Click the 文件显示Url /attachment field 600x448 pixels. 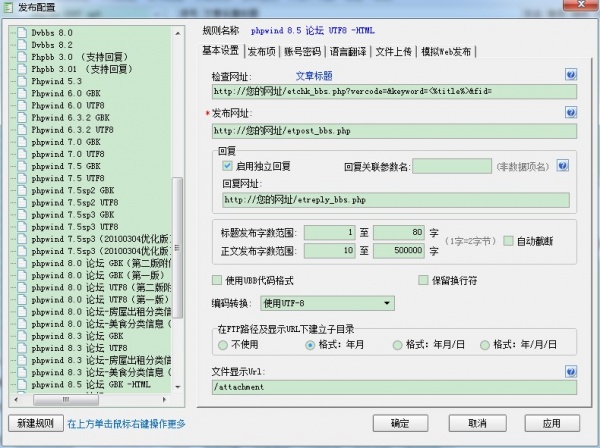[394, 387]
